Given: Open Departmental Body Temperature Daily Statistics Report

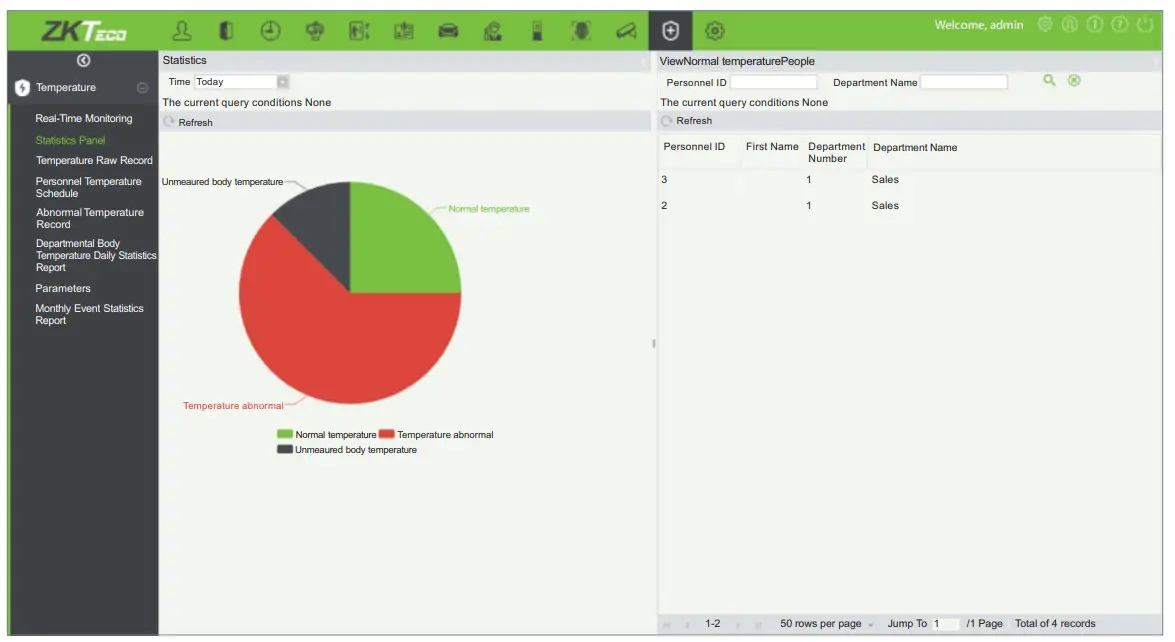Looking at the screenshot, I should (96, 255).
